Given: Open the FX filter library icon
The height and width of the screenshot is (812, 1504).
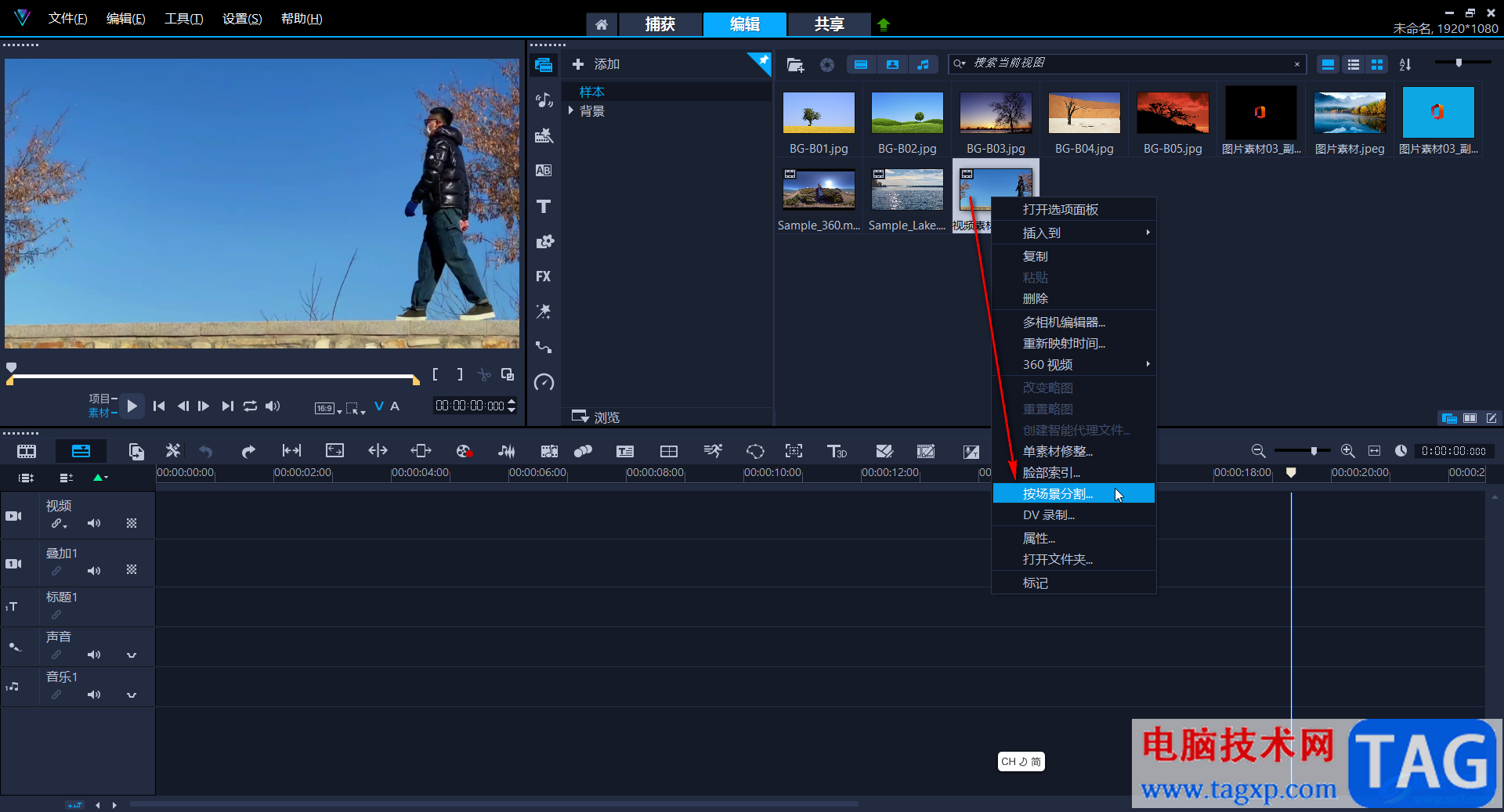Looking at the screenshot, I should point(544,276).
